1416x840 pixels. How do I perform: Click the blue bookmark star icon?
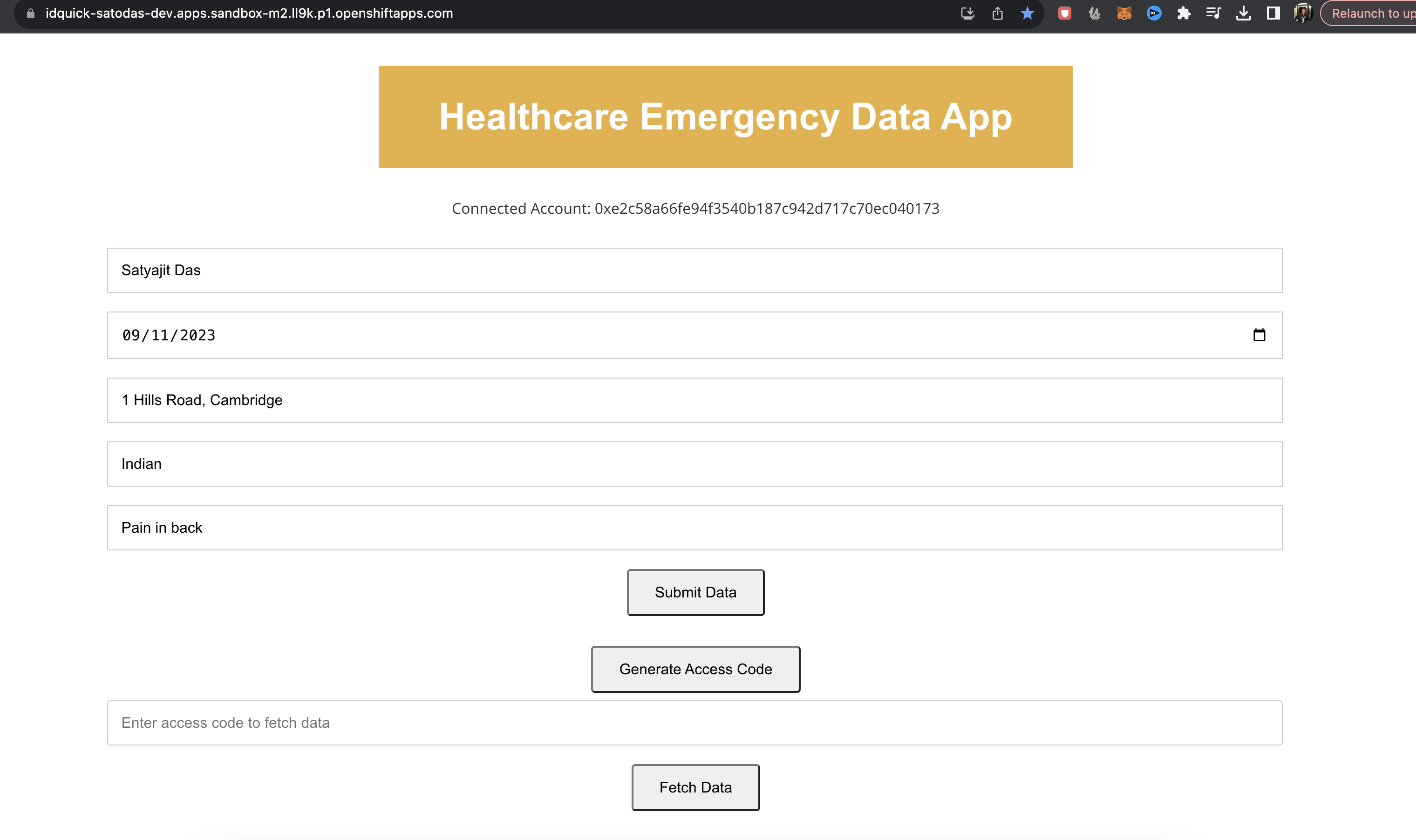(1027, 13)
